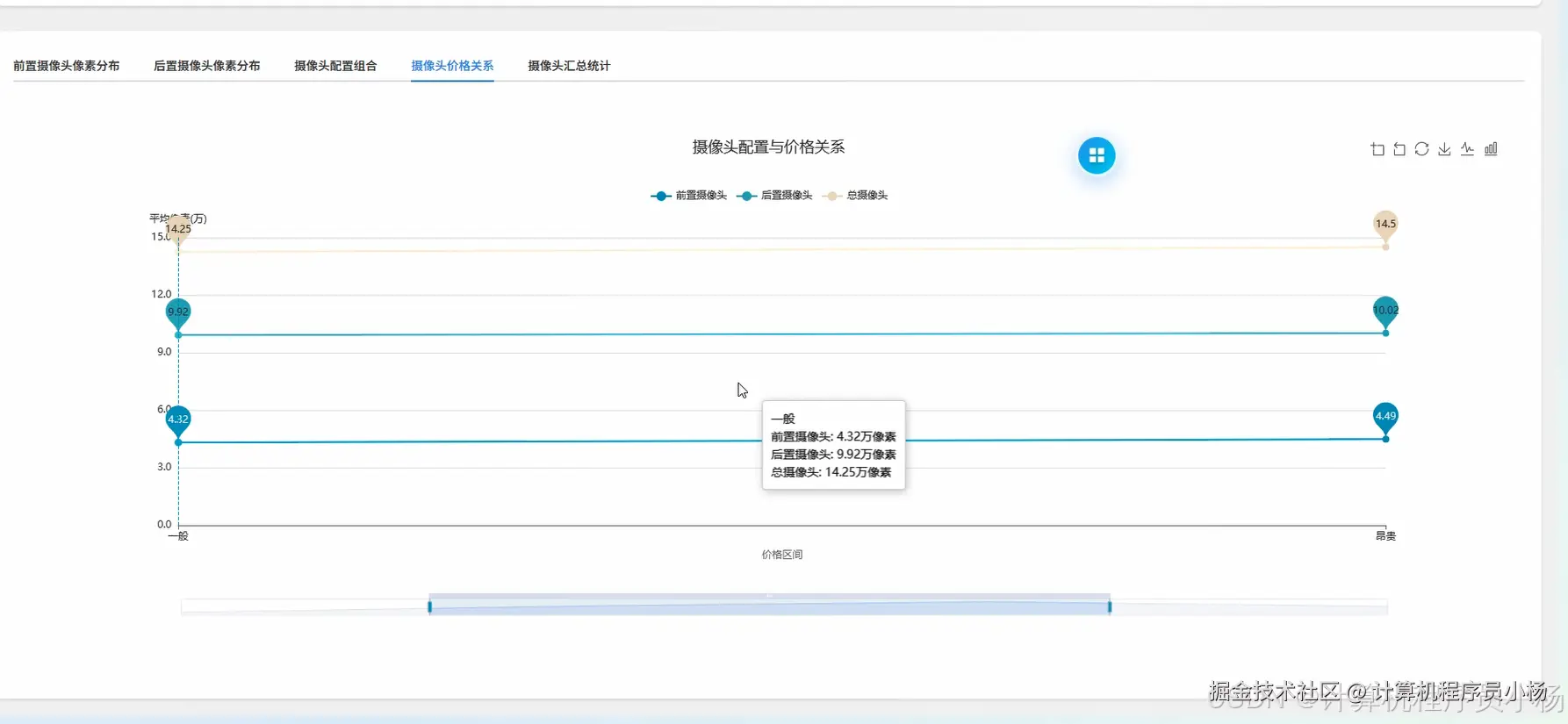Click the chart title 摄像头配置与价格关系
This screenshot has width=1568, height=724.
(x=768, y=147)
